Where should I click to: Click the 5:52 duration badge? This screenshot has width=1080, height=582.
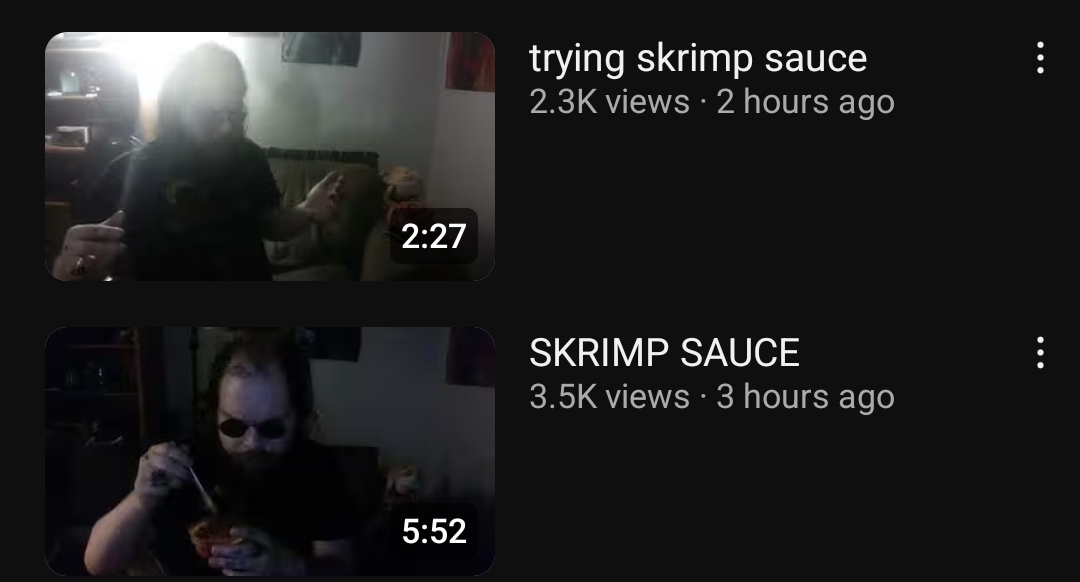click(x=434, y=531)
